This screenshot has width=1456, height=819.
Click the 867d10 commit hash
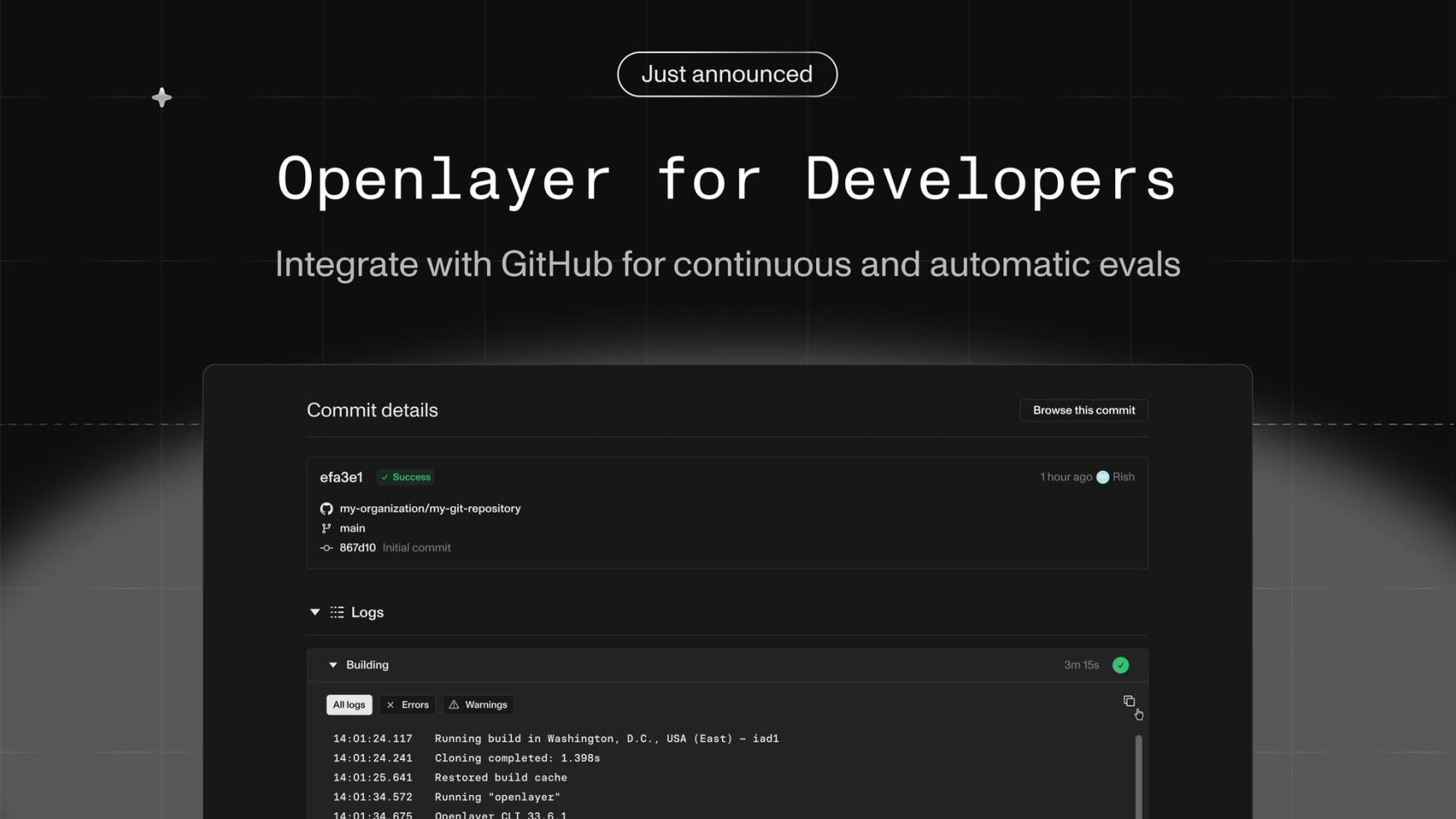pyautogui.click(x=357, y=548)
